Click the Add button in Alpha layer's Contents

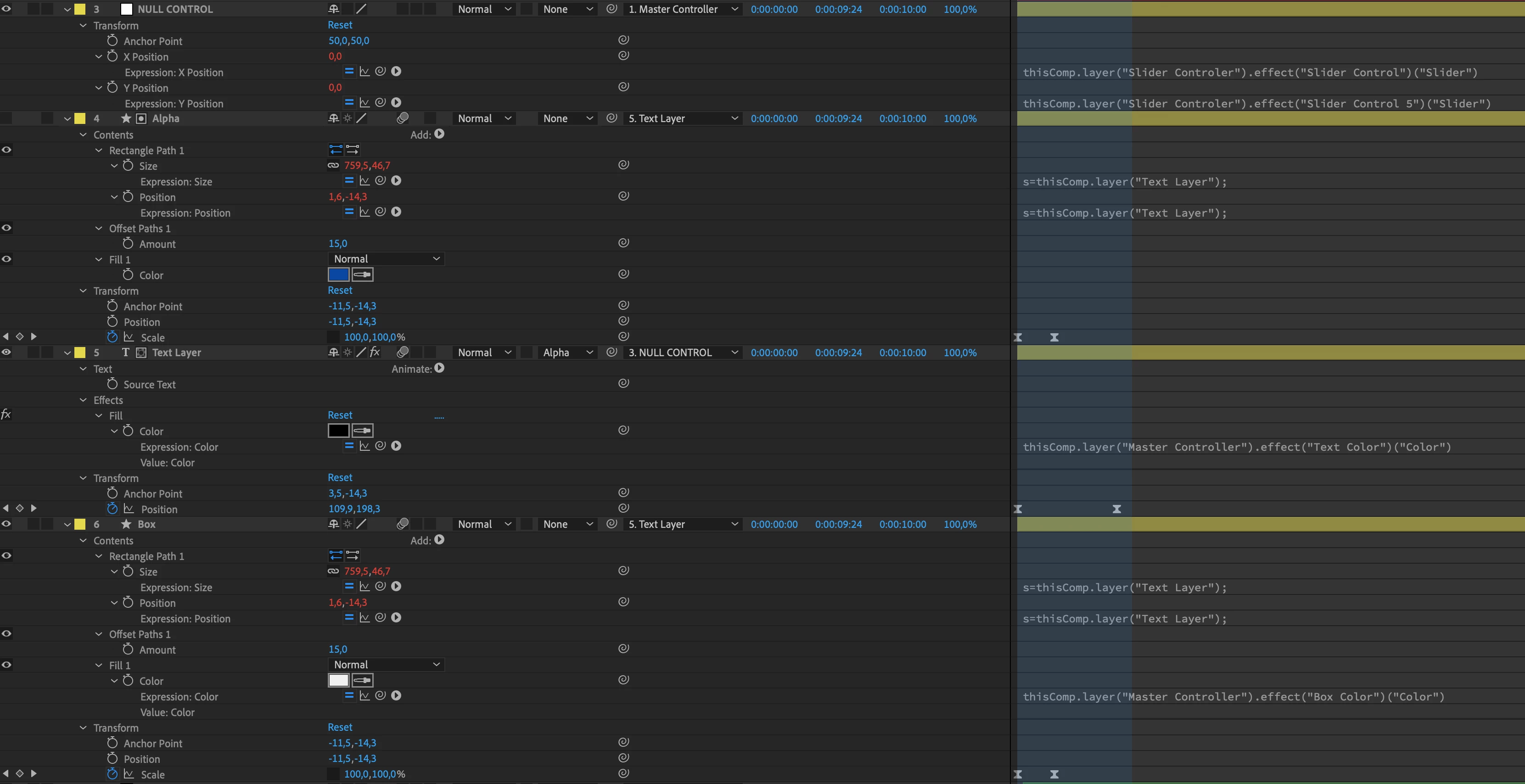(439, 134)
